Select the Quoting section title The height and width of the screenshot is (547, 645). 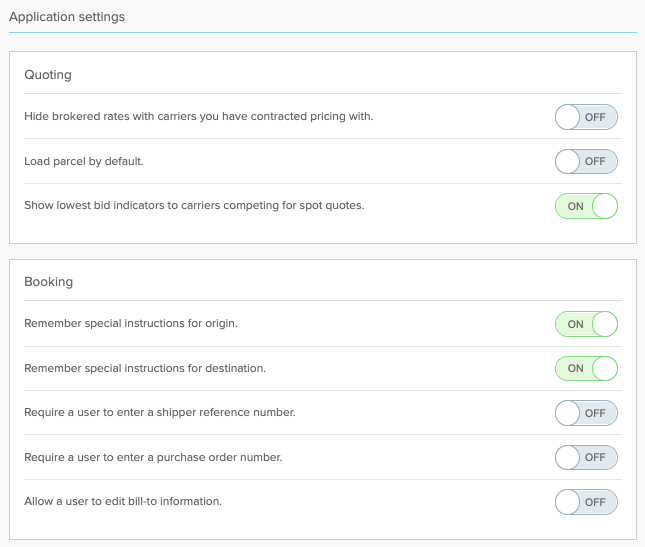point(48,75)
